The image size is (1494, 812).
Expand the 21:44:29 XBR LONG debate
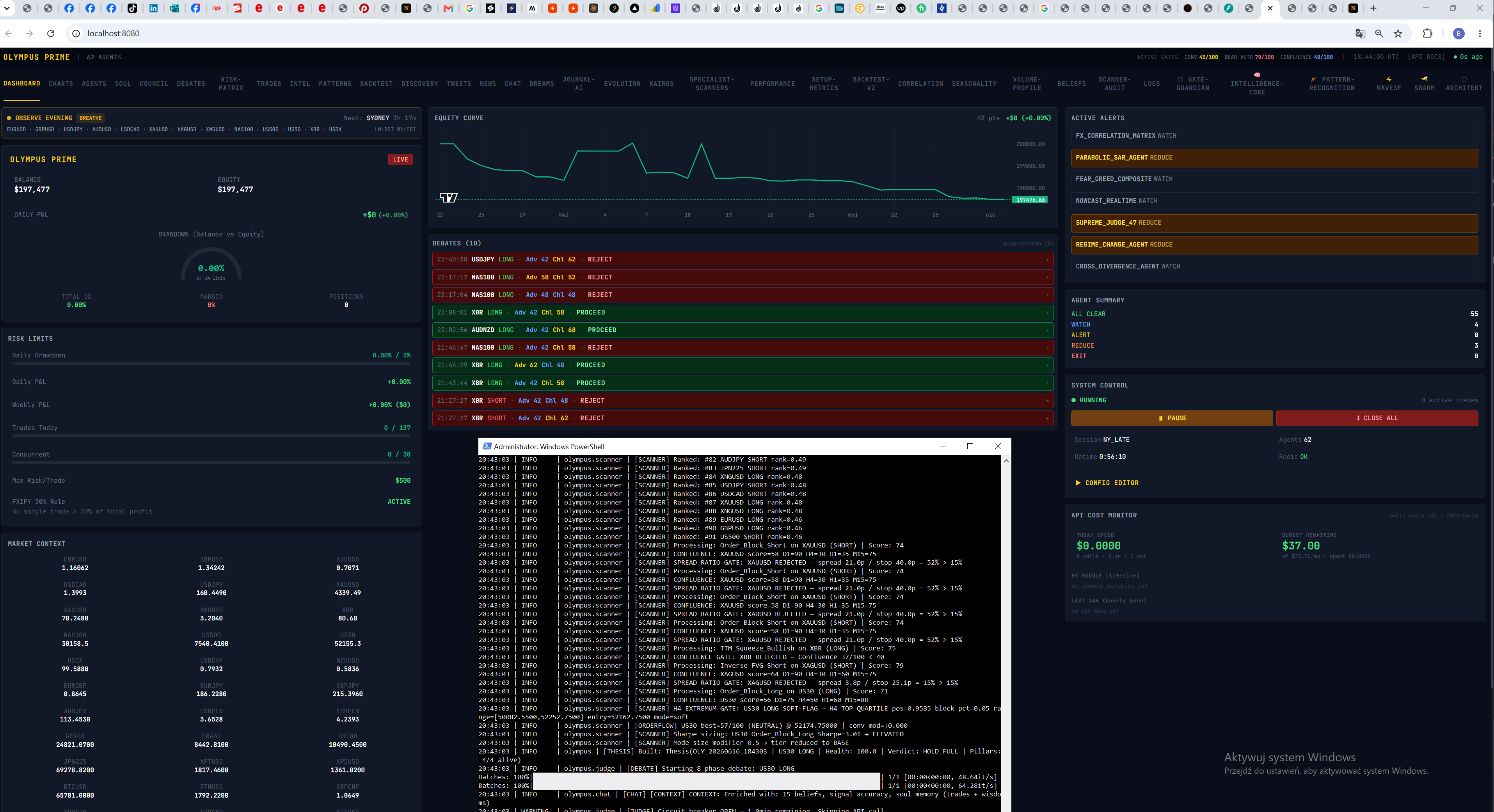(743, 365)
